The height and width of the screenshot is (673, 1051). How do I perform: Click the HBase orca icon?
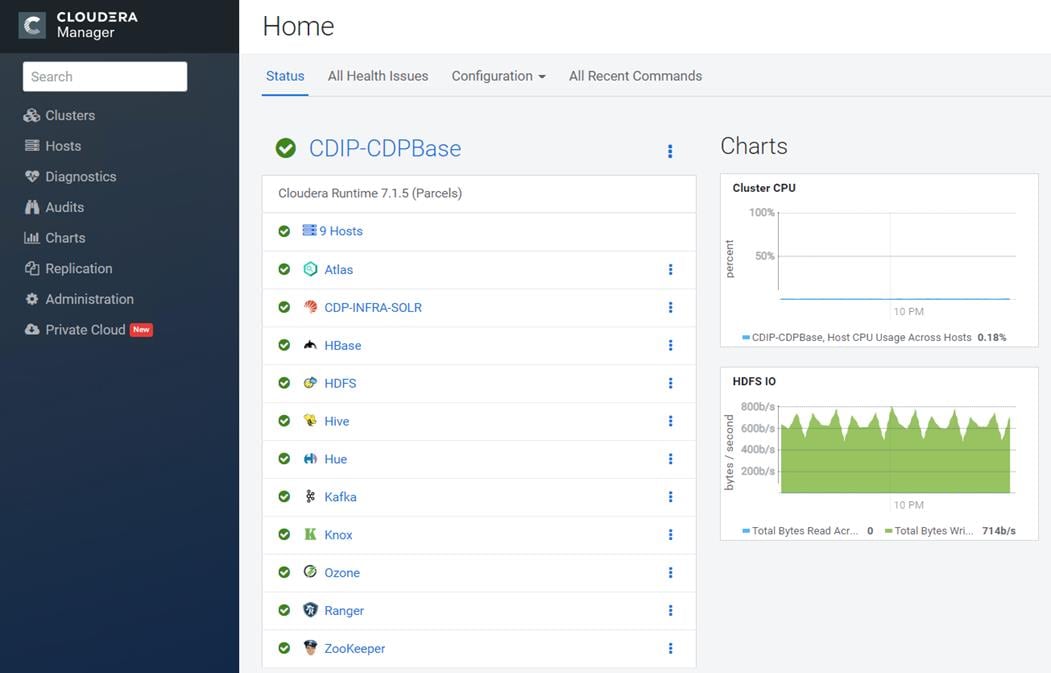310,345
